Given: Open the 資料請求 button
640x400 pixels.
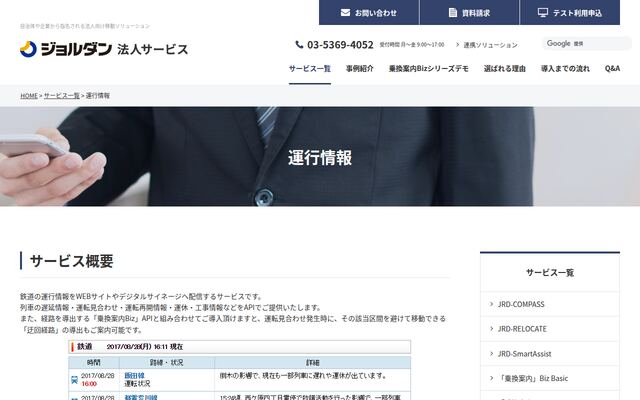Looking at the screenshot, I should (469, 12).
